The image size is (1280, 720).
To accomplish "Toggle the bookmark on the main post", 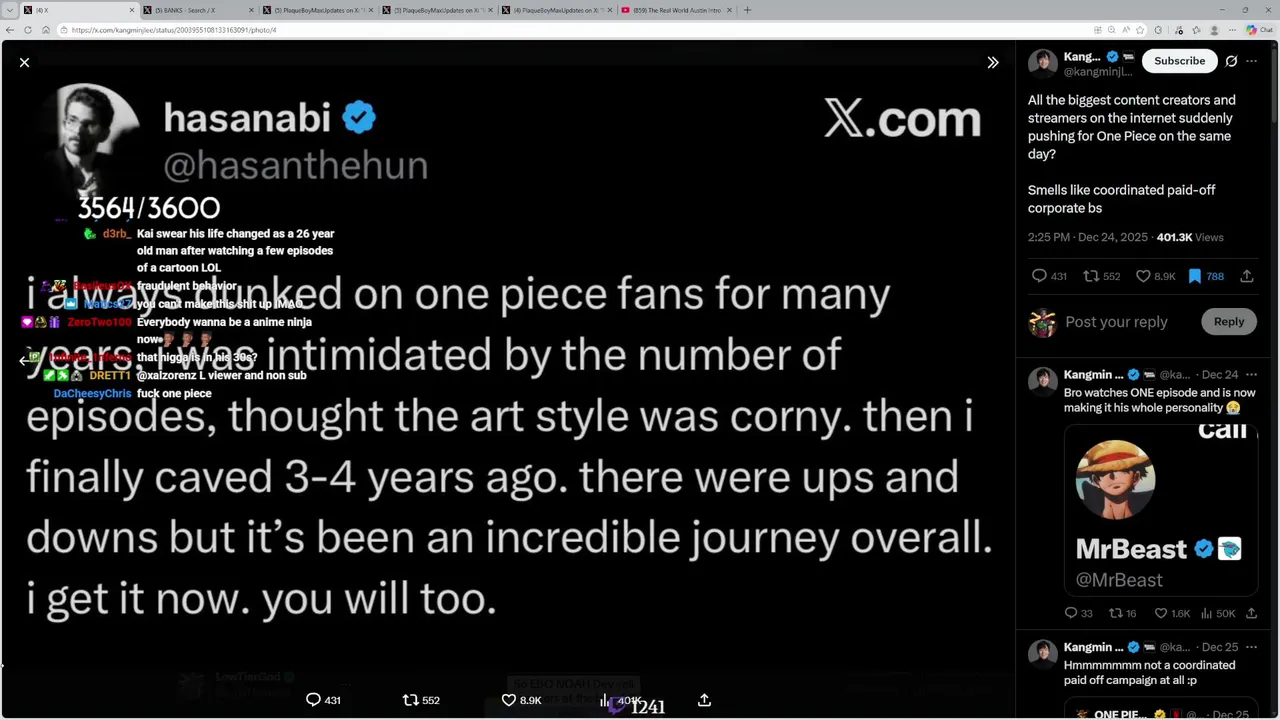I will (1194, 276).
